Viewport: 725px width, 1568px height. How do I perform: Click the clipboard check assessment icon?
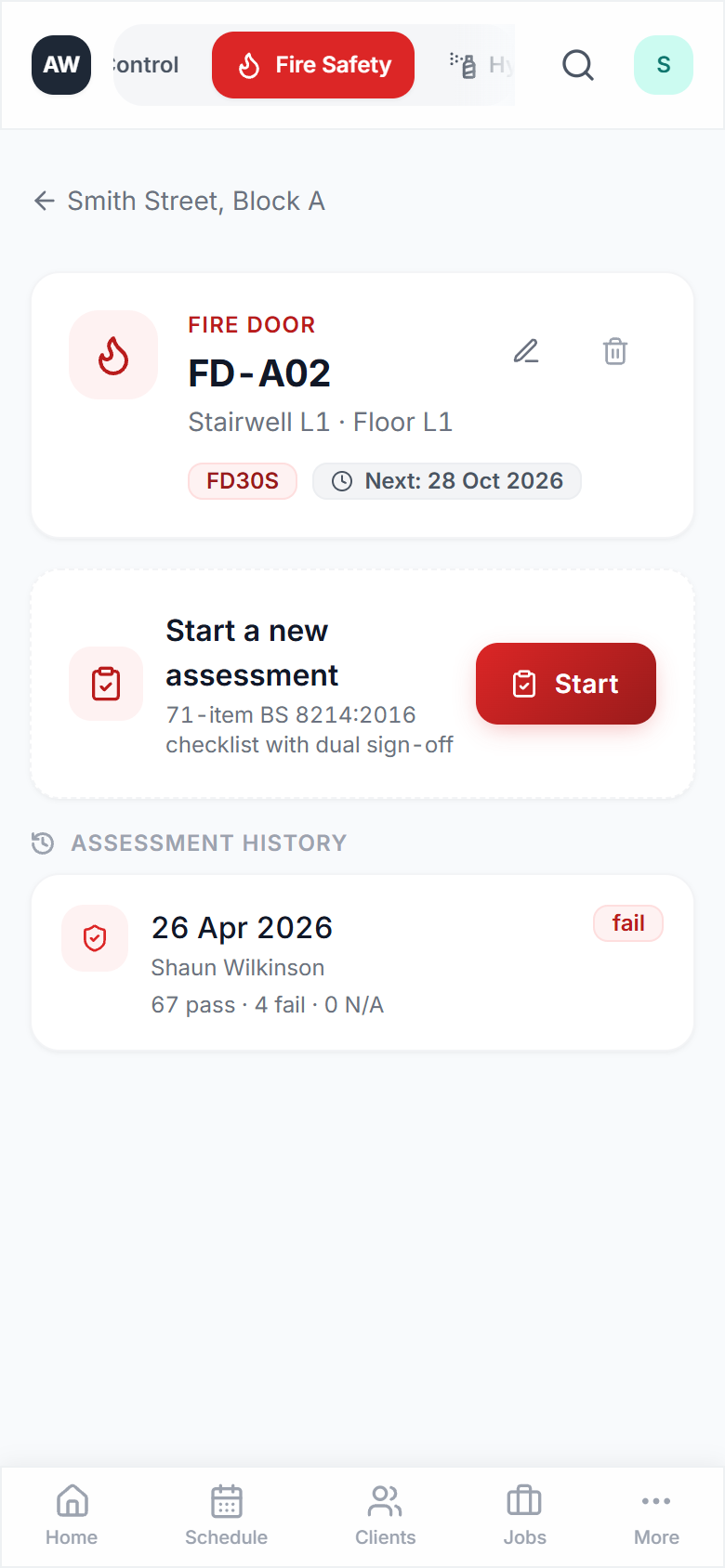(106, 684)
